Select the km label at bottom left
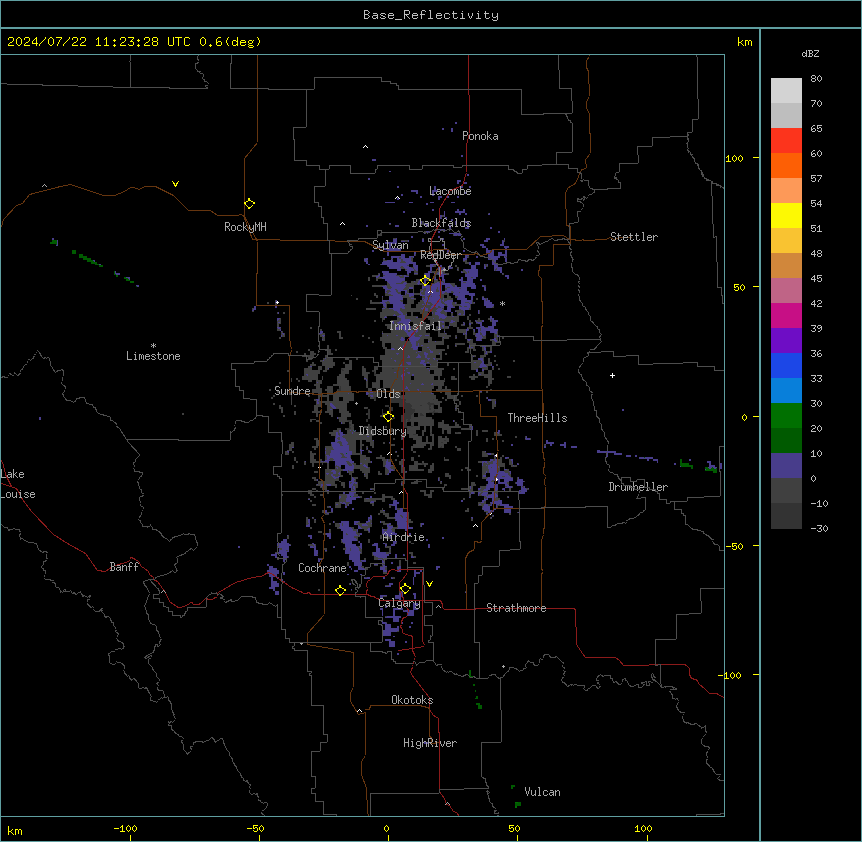 tap(15, 830)
